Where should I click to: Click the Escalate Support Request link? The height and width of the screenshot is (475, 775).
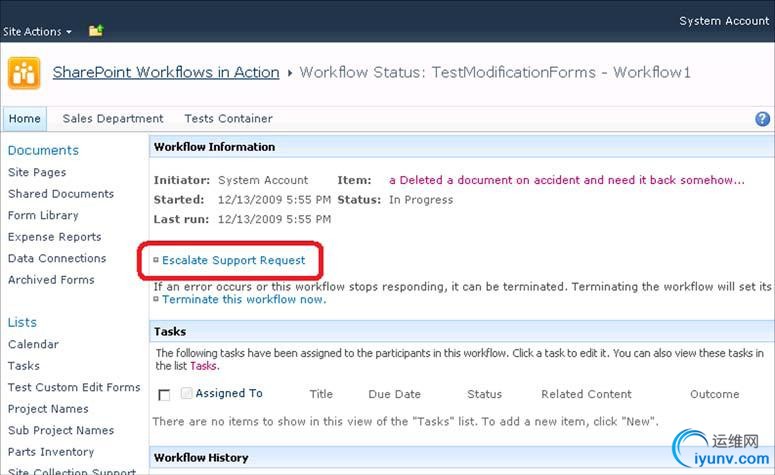click(x=233, y=260)
